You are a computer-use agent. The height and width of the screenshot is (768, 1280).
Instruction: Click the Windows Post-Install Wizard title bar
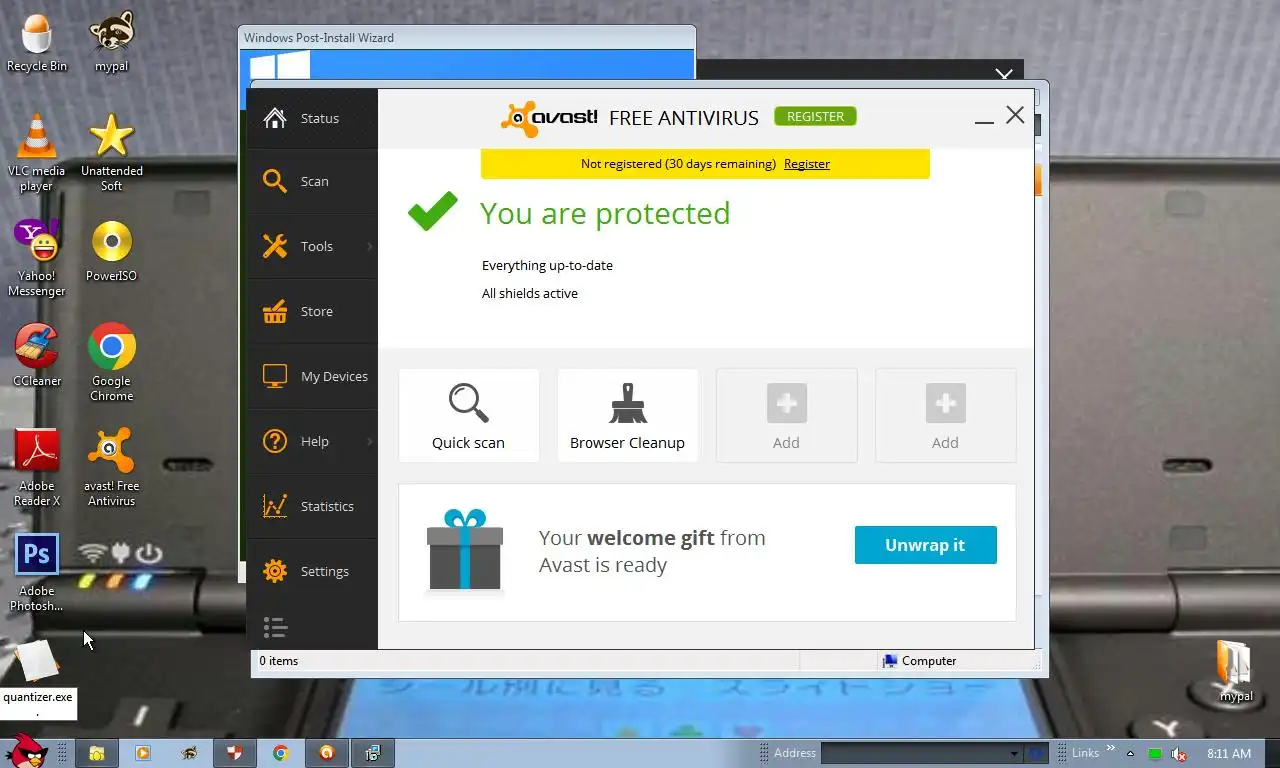point(467,38)
